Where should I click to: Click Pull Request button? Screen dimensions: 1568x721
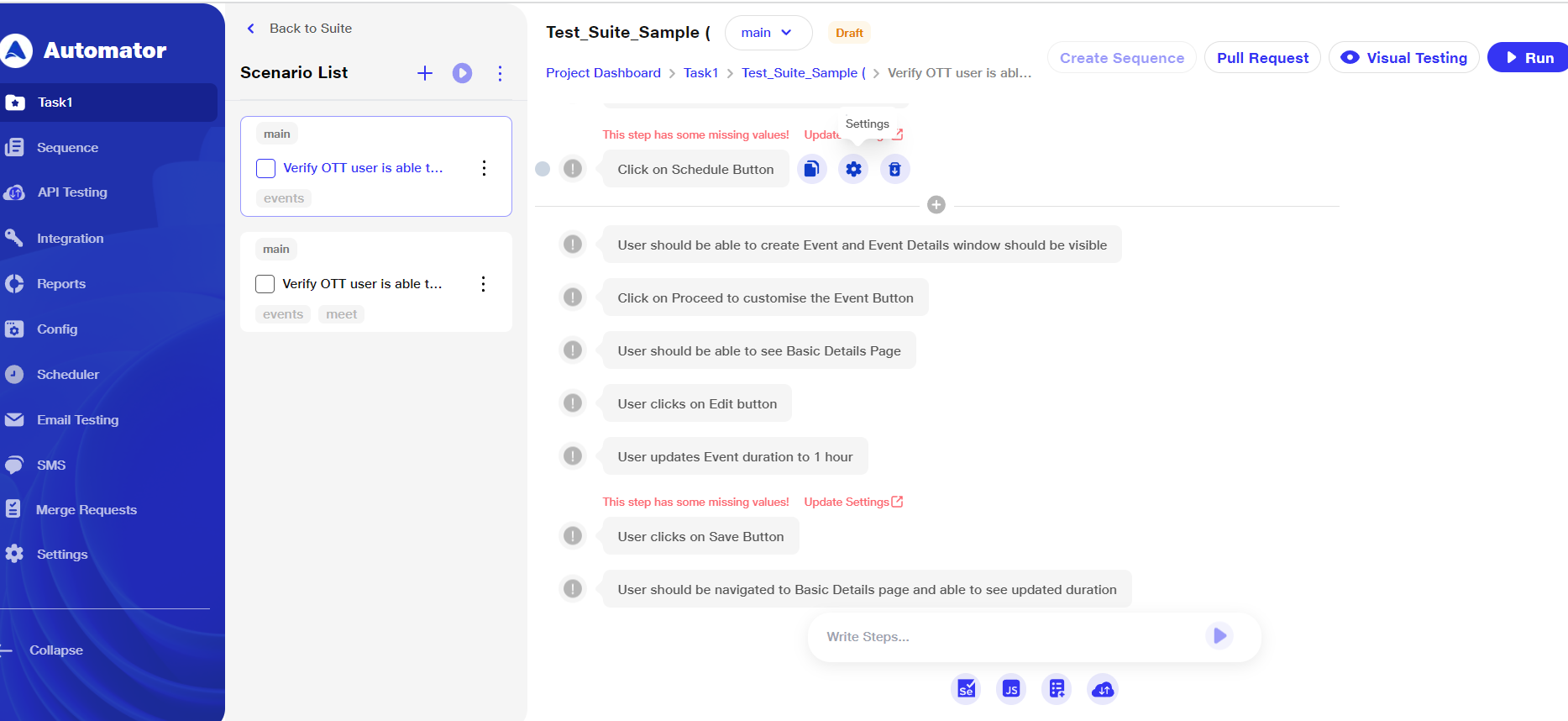(x=1262, y=58)
